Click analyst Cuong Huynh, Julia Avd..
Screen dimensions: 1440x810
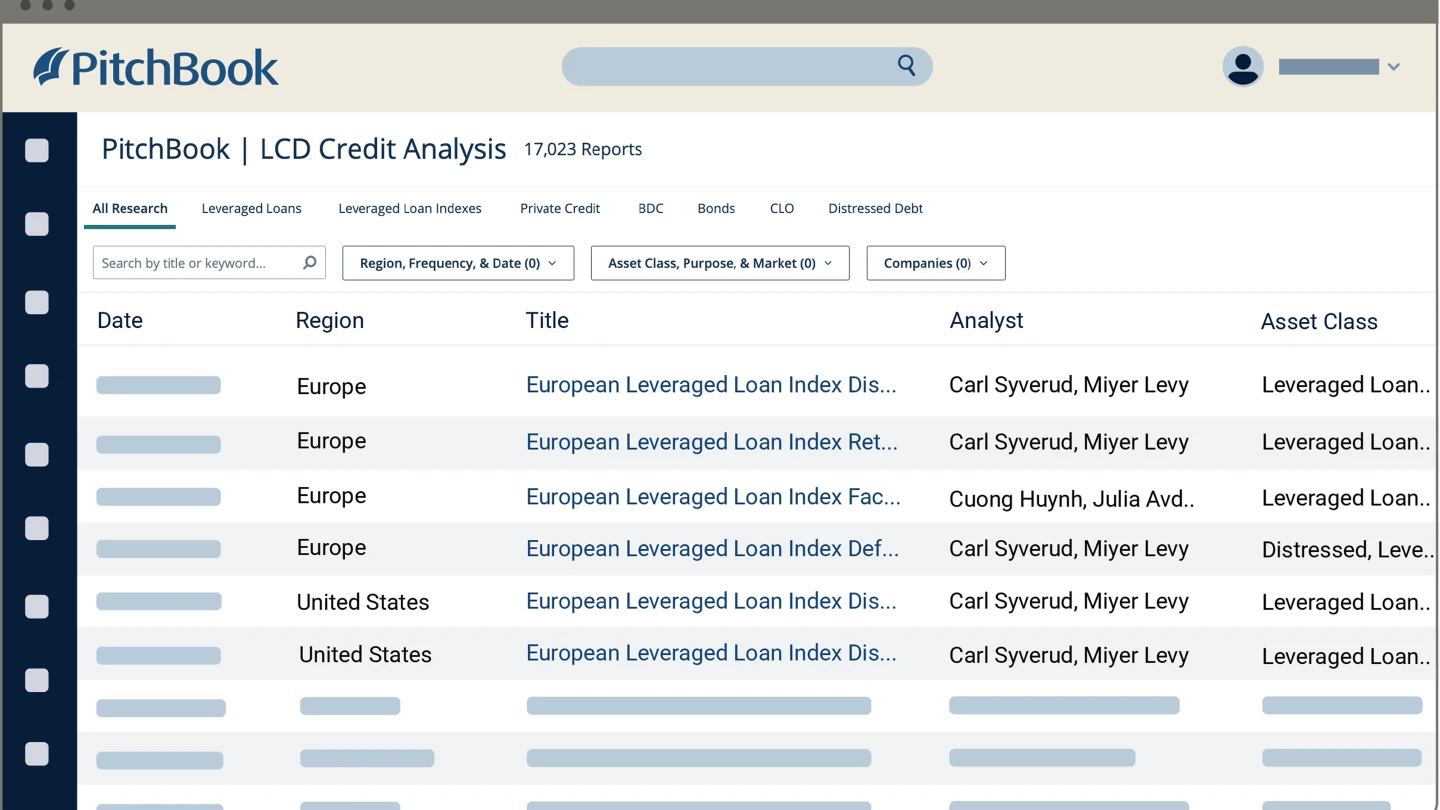[1071, 498]
